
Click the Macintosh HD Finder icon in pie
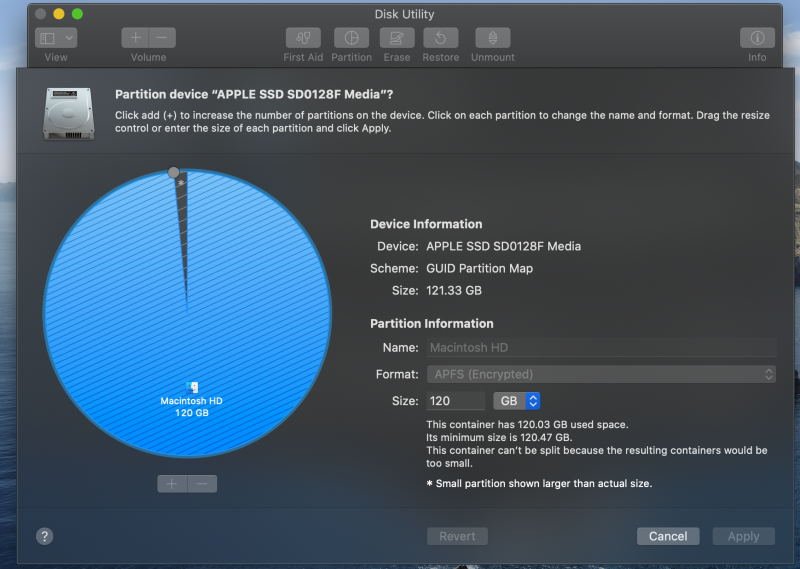click(192, 387)
